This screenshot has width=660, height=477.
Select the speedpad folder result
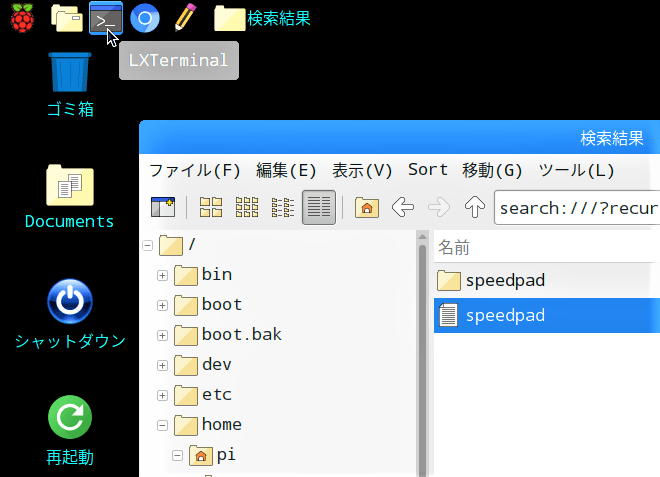click(x=547, y=281)
